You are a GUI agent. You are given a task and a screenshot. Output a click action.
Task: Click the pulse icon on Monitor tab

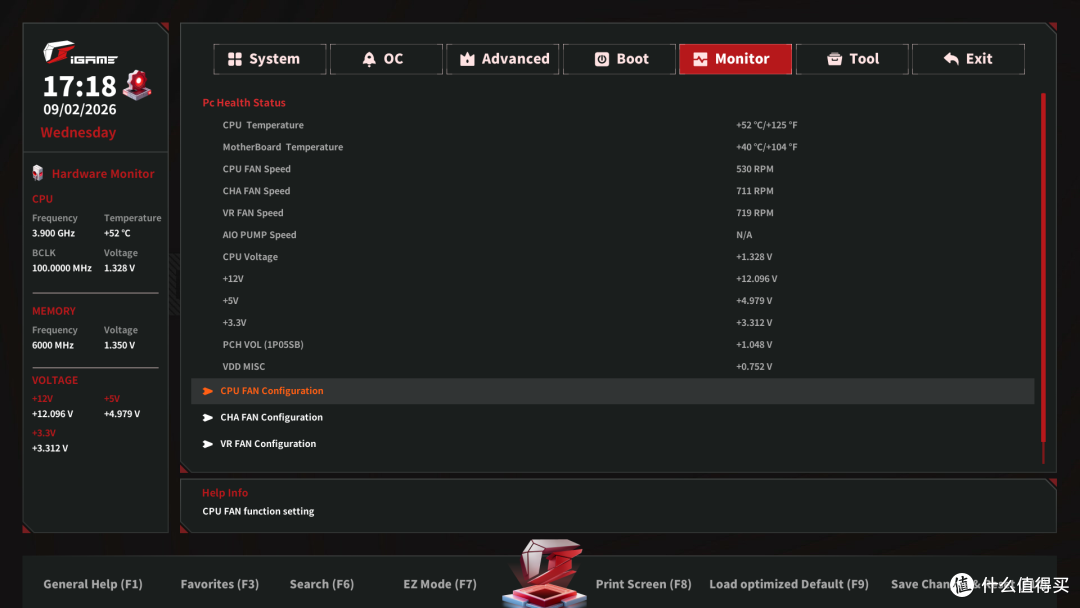coord(700,59)
